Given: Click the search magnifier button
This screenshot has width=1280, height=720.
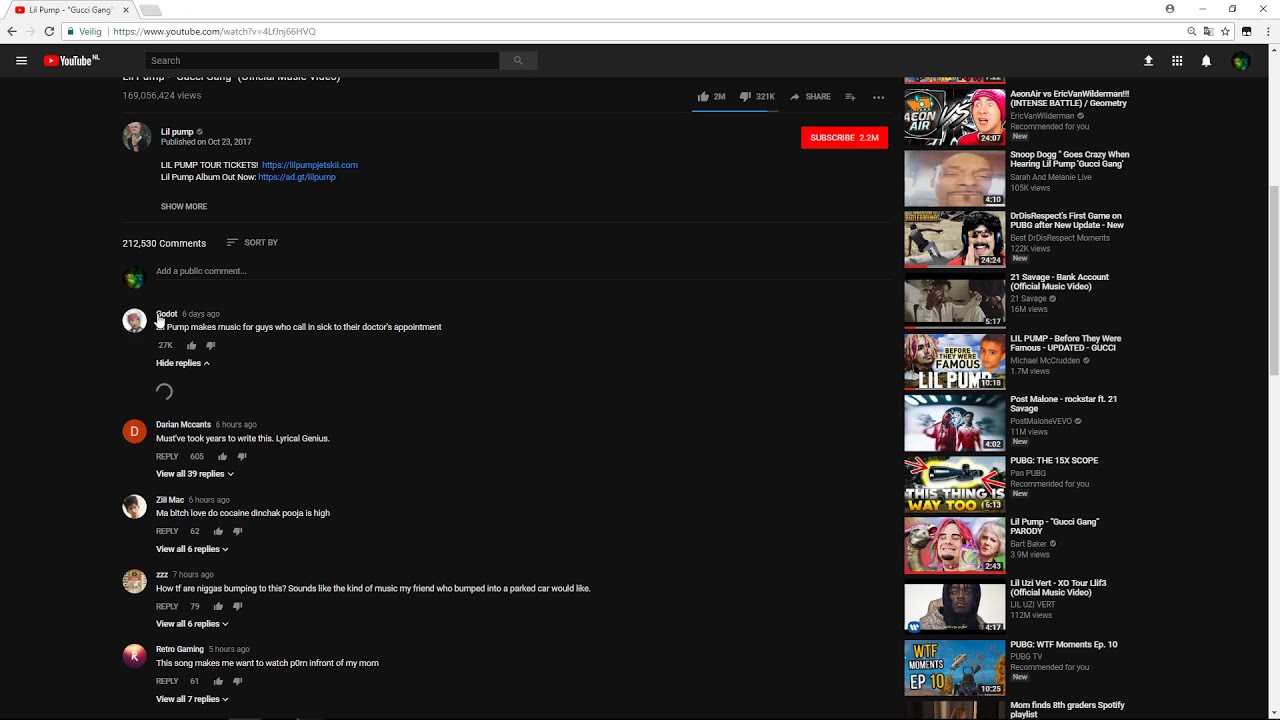Looking at the screenshot, I should pos(518,61).
